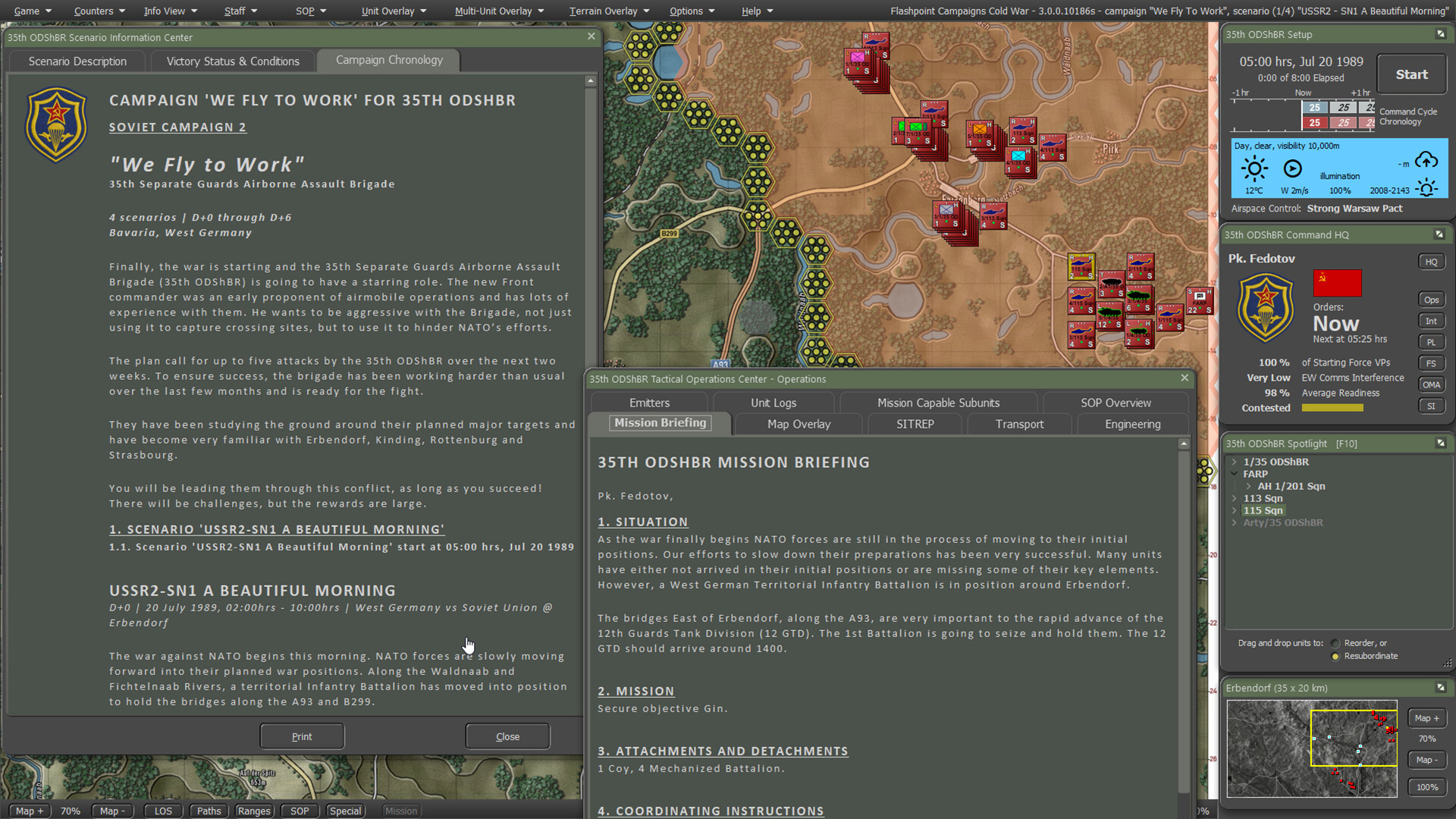Click the PL icon in Command HQ panel

coord(1431,342)
